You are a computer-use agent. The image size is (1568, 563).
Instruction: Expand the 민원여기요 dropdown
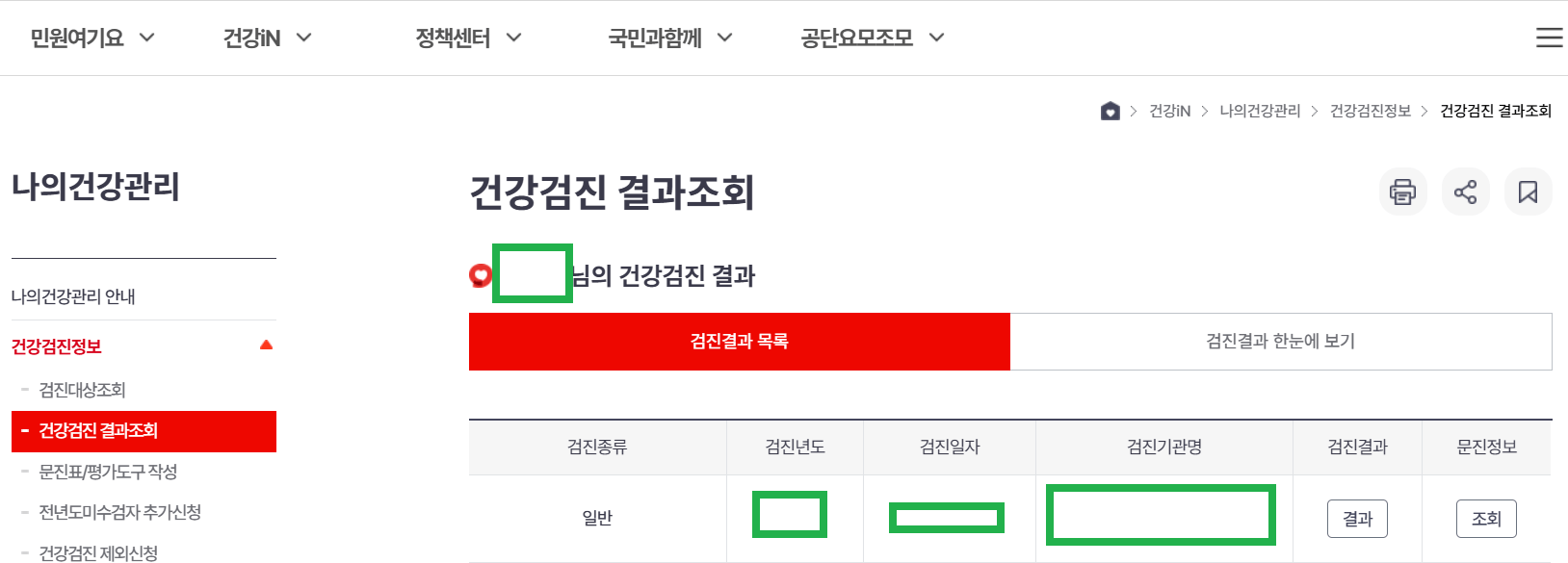[x=91, y=38]
